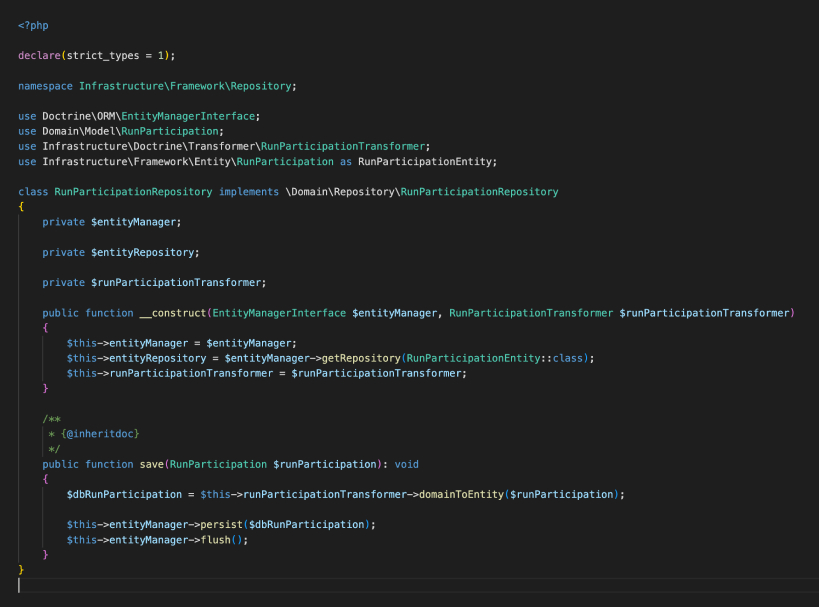Select the private $runParticipationTransformer property declaration
The image size is (819, 607).
pos(154,282)
